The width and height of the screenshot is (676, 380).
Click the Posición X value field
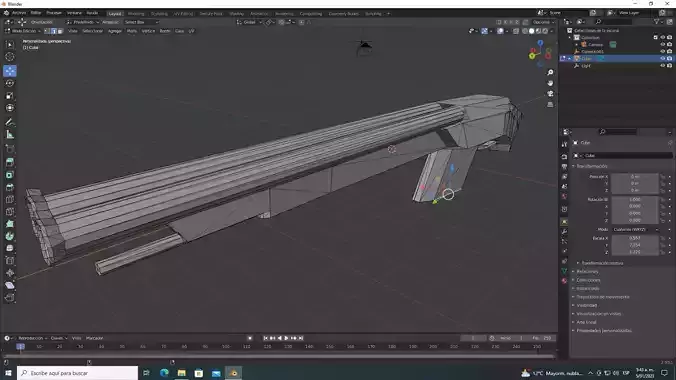click(x=635, y=176)
